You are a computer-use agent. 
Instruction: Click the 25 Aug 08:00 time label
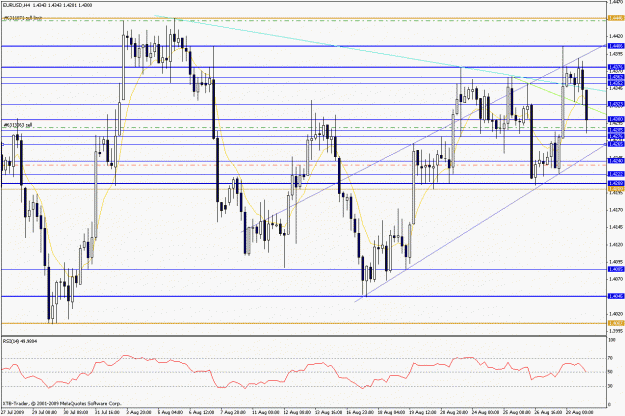[x=516, y=412]
